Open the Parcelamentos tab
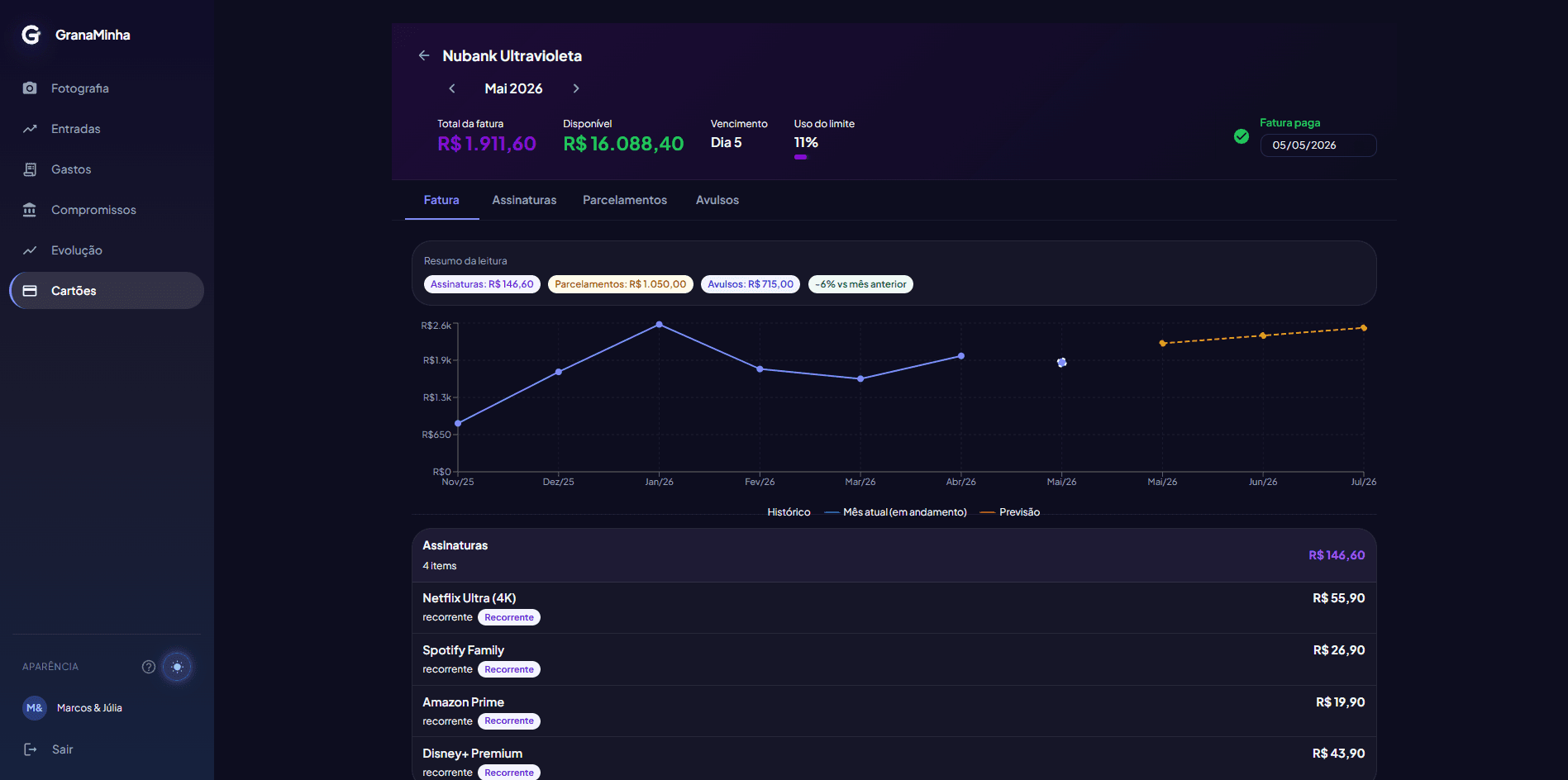This screenshot has height=780, width=1568. [625, 200]
